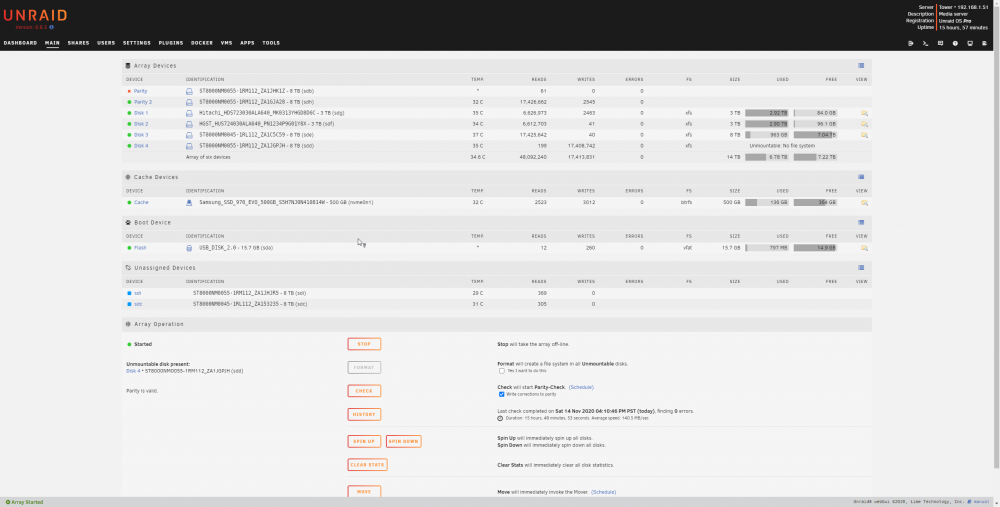Open the VMs tab
Image resolution: width=1000 pixels, height=507 pixels.
pyautogui.click(x=226, y=43)
